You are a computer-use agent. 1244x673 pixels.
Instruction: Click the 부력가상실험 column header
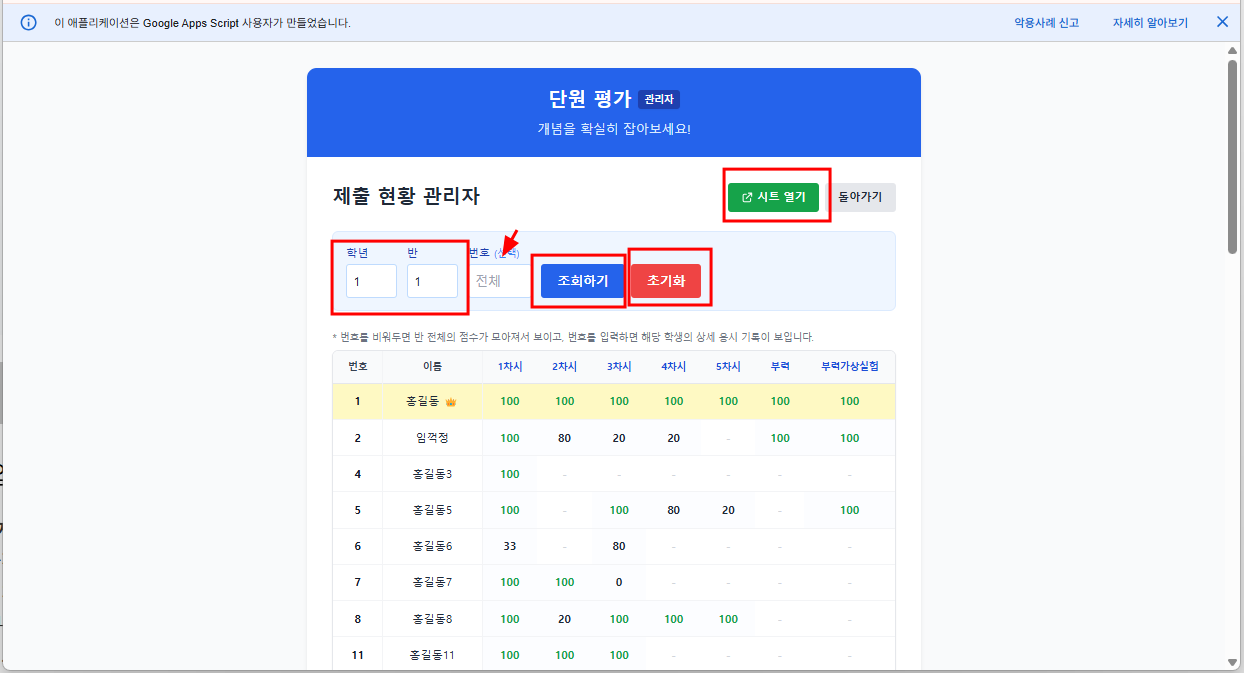click(x=850, y=366)
